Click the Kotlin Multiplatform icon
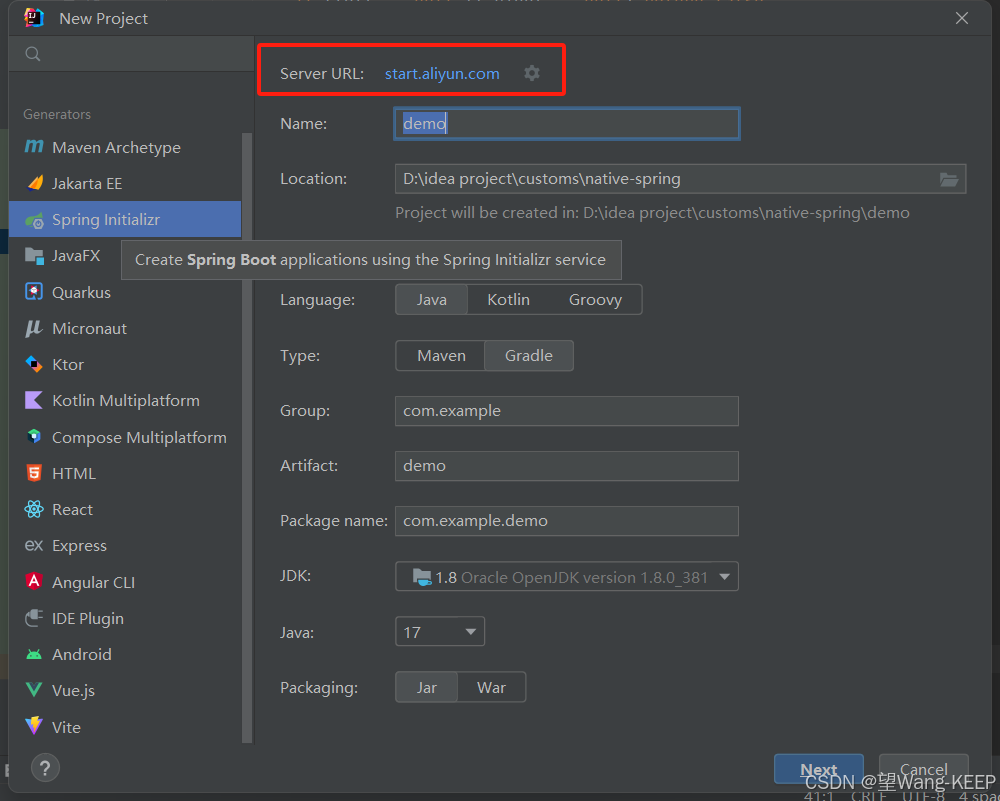The height and width of the screenshot is (801, 1000). [34, 400]
